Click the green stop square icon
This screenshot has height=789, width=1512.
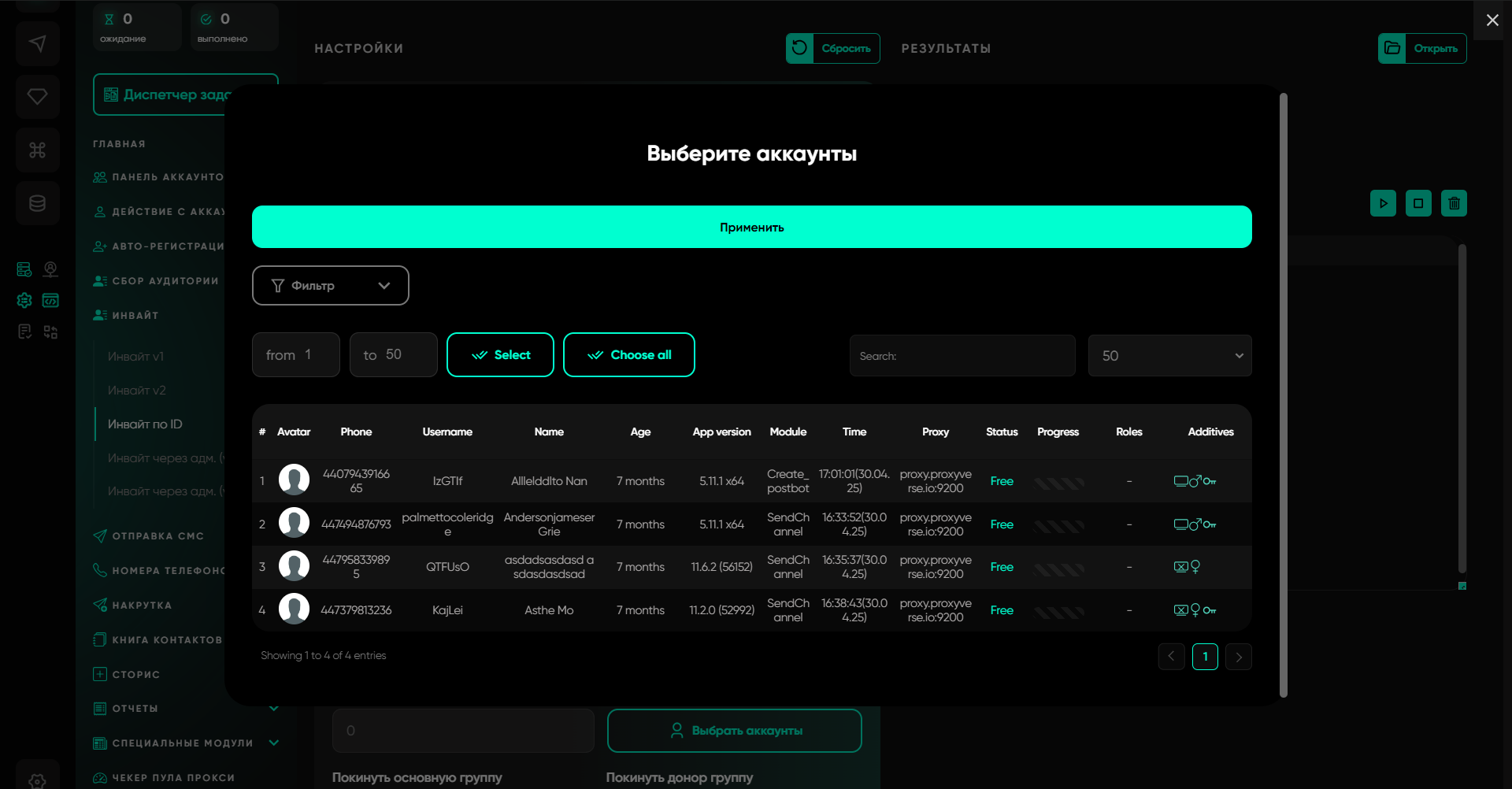[x=1418, y=203]
